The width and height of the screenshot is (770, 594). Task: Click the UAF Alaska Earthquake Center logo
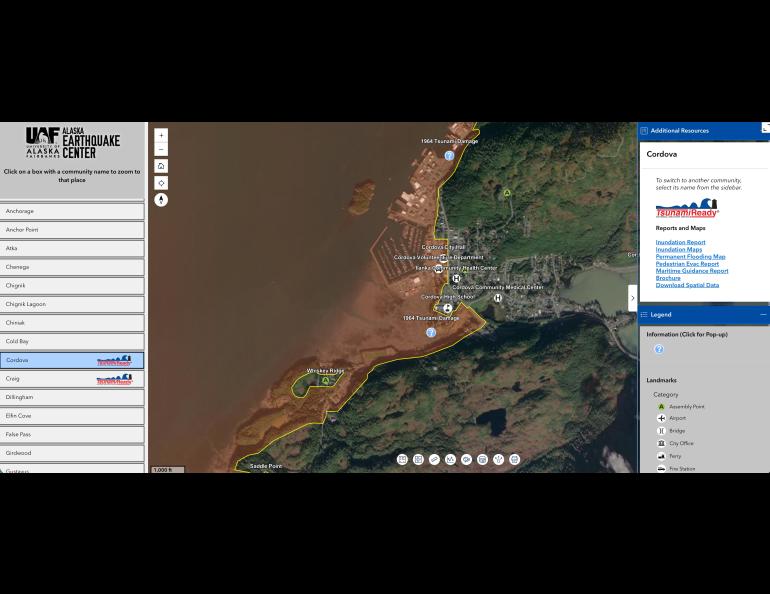[73, 142]
